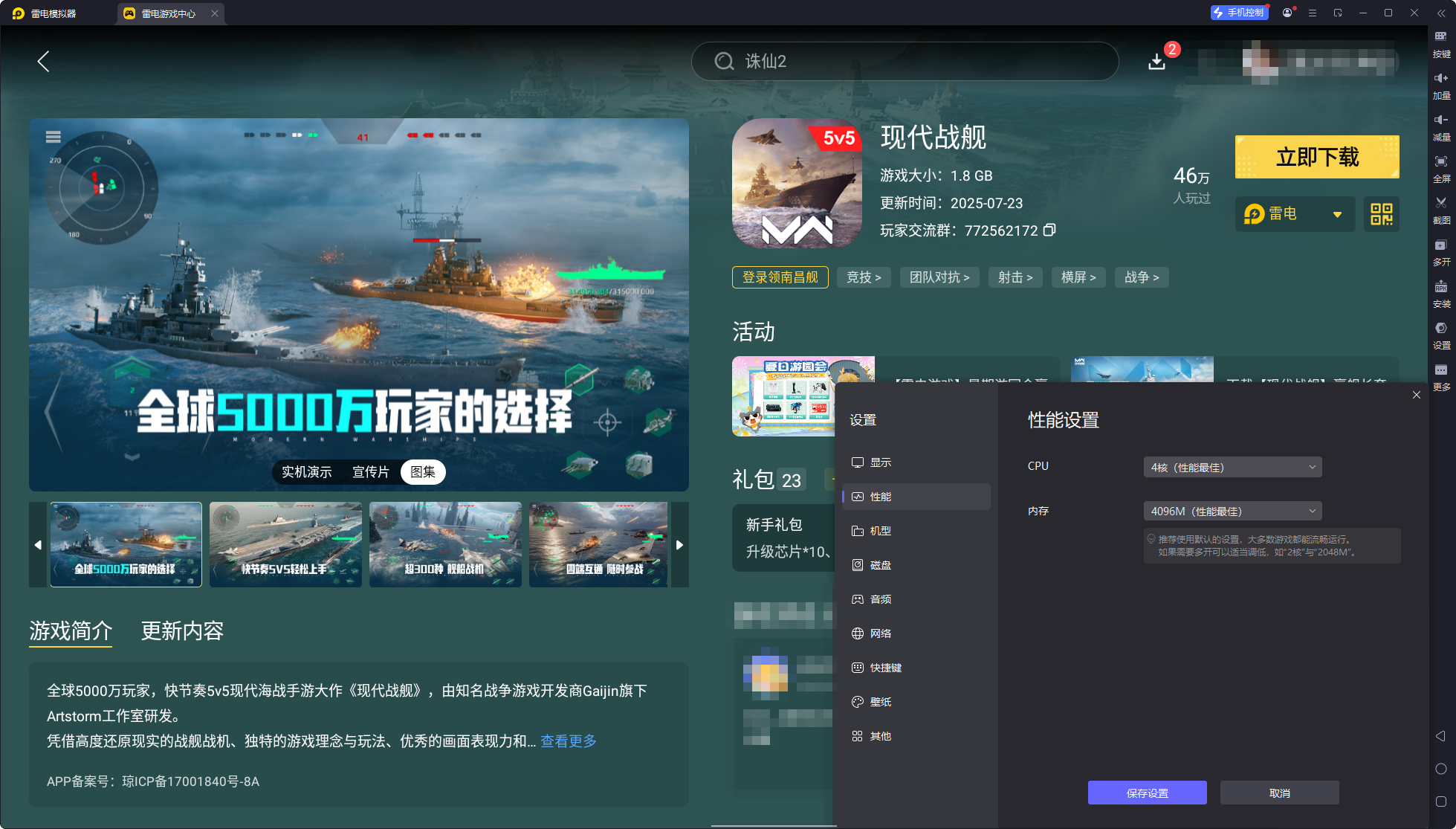Open the 内存 memory dropdown

tap(1232, 511)
